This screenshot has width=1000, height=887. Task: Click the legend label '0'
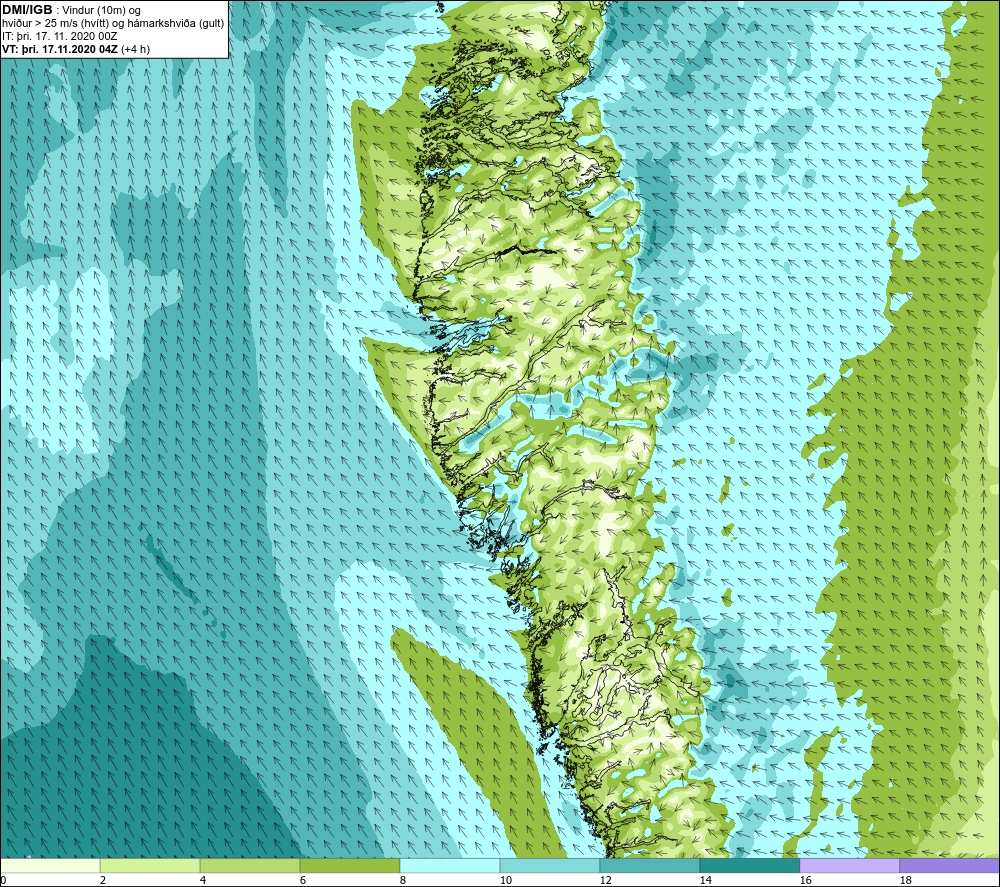(3, 881)
